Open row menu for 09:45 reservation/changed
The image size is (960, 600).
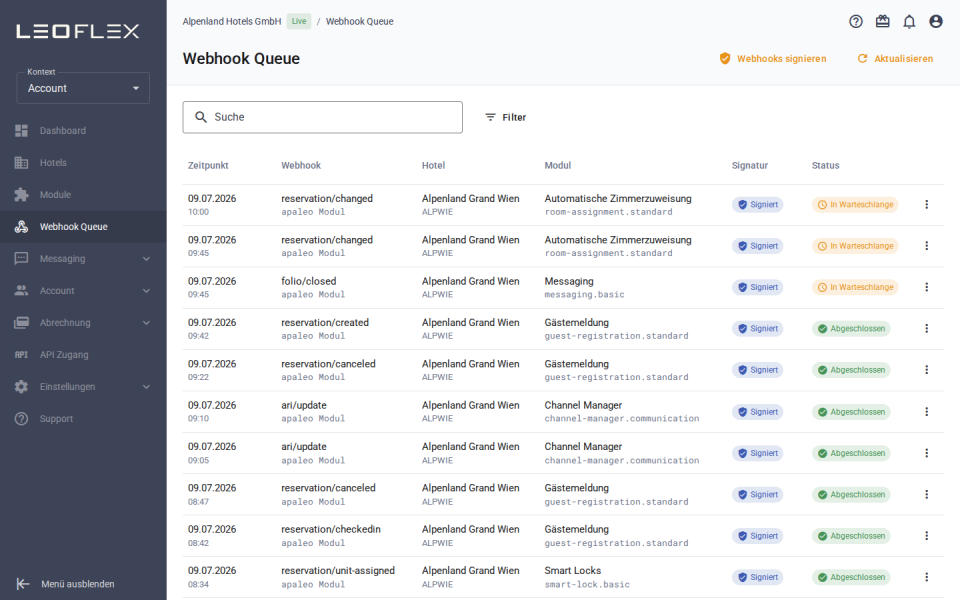point(926,246)
